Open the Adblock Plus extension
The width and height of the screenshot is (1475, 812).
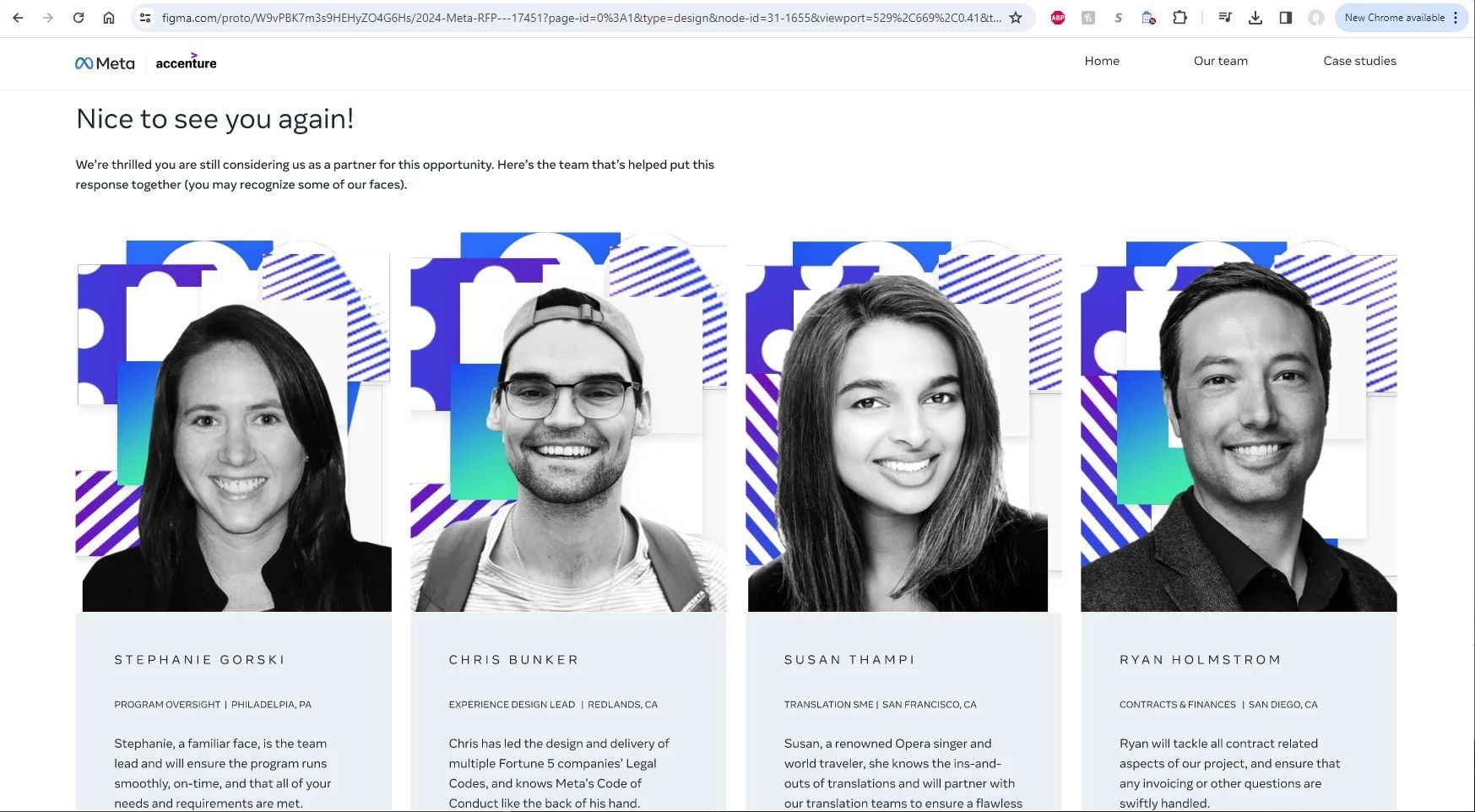[1058, 18]
